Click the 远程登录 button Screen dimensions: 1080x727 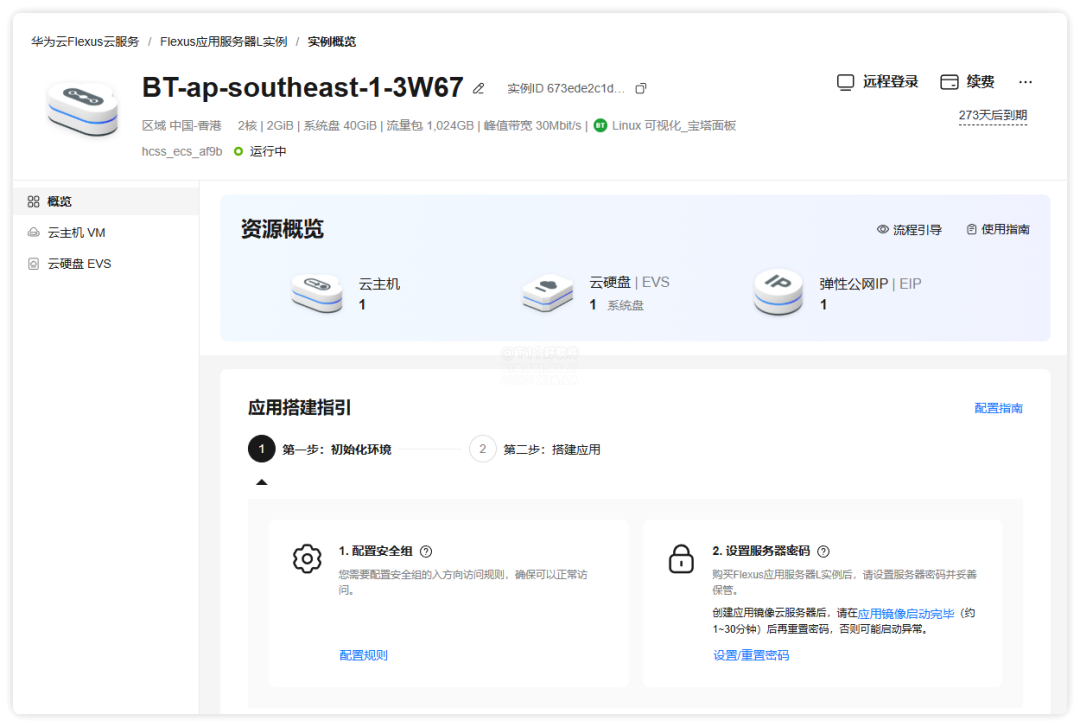point(877,82)
